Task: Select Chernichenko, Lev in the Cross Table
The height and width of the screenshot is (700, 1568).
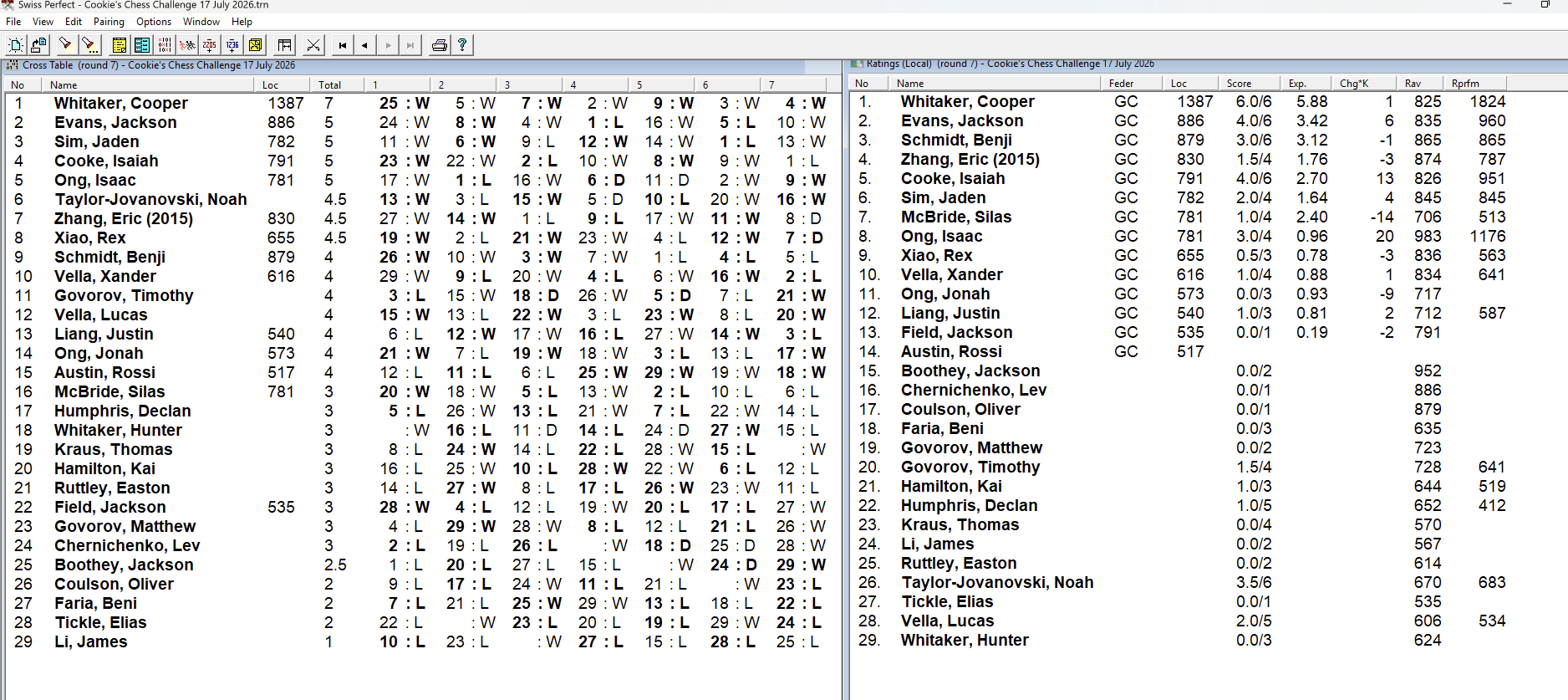Action: pyautogui.click(x=127, y=545)
